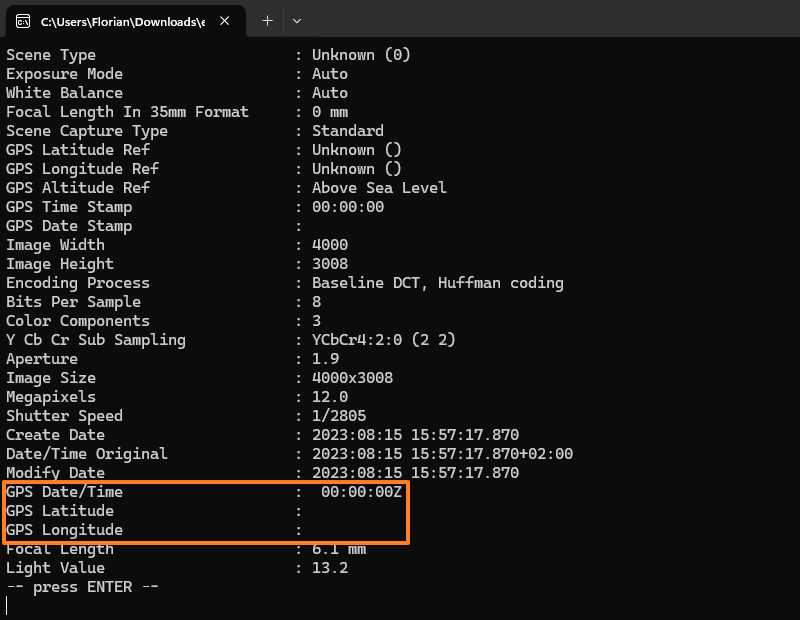Screen dimensions: 800x620
Task: Expand the new tab profile dropdown
Action: [297, 21]
